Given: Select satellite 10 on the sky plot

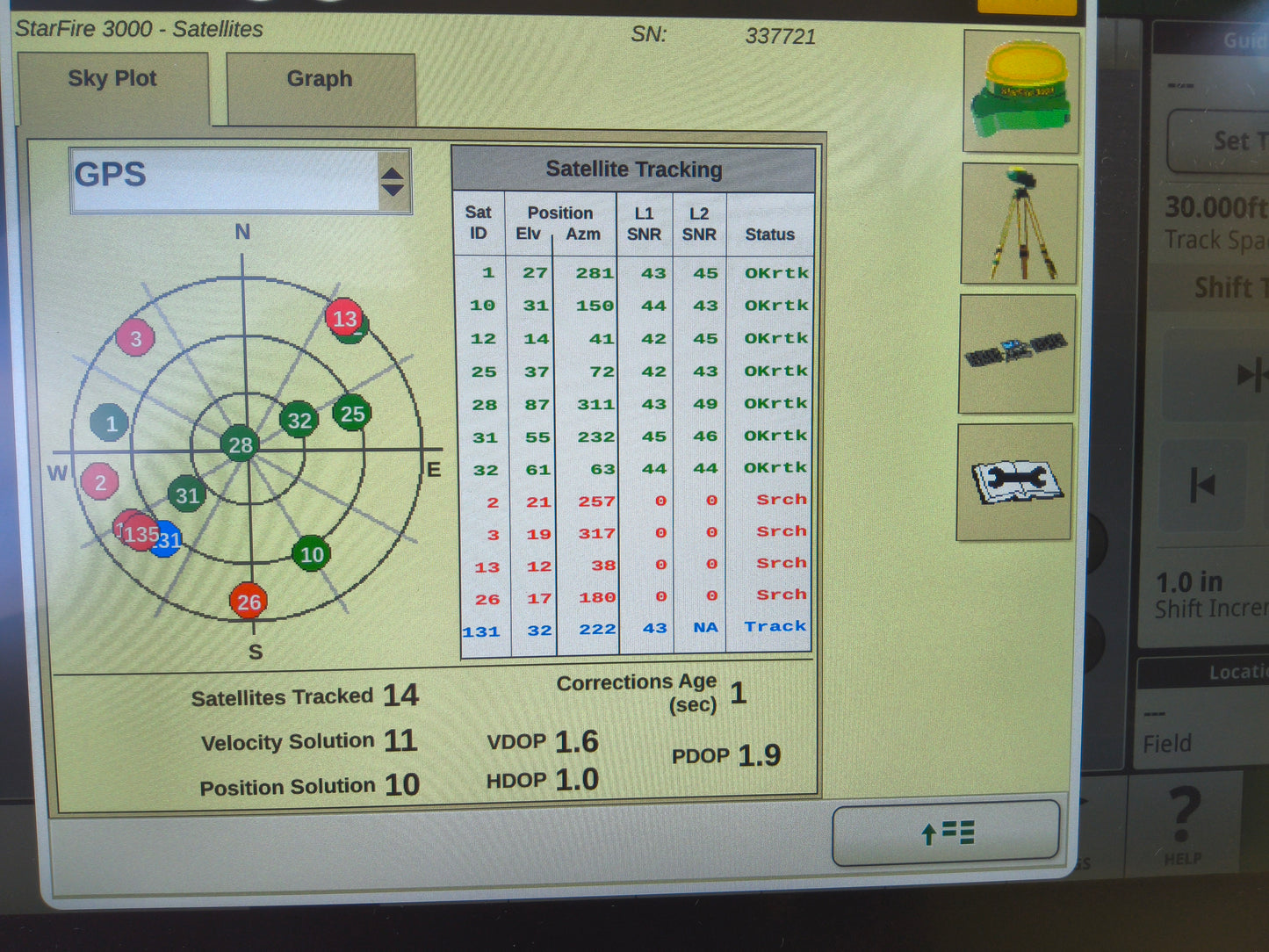Looking at the screenshot, I should [x=312, y=554].
